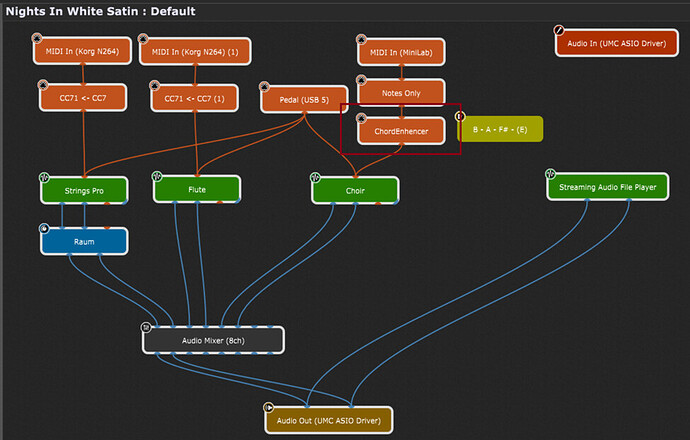Click the corner icon on the Raum block
690x440 pixels.
click(44, 229)
